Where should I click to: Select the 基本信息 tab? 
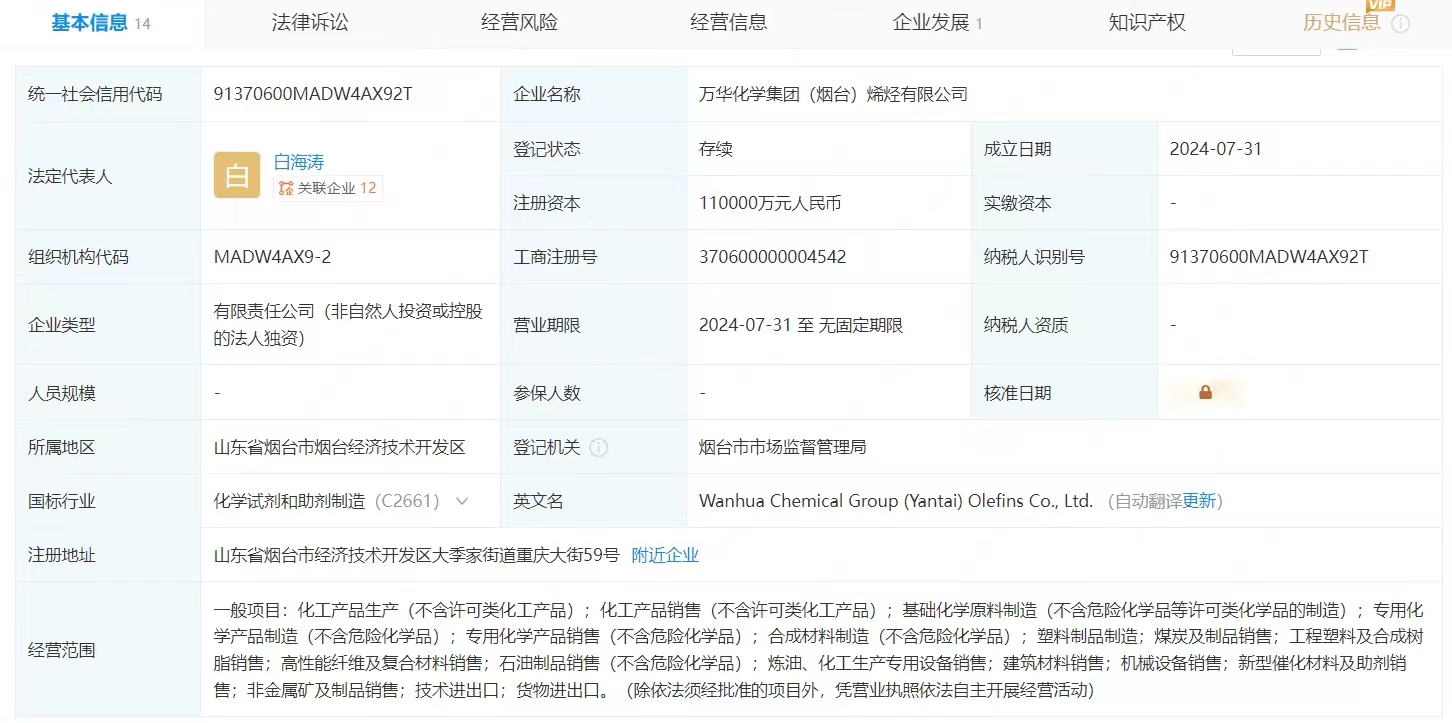[90, 22]
